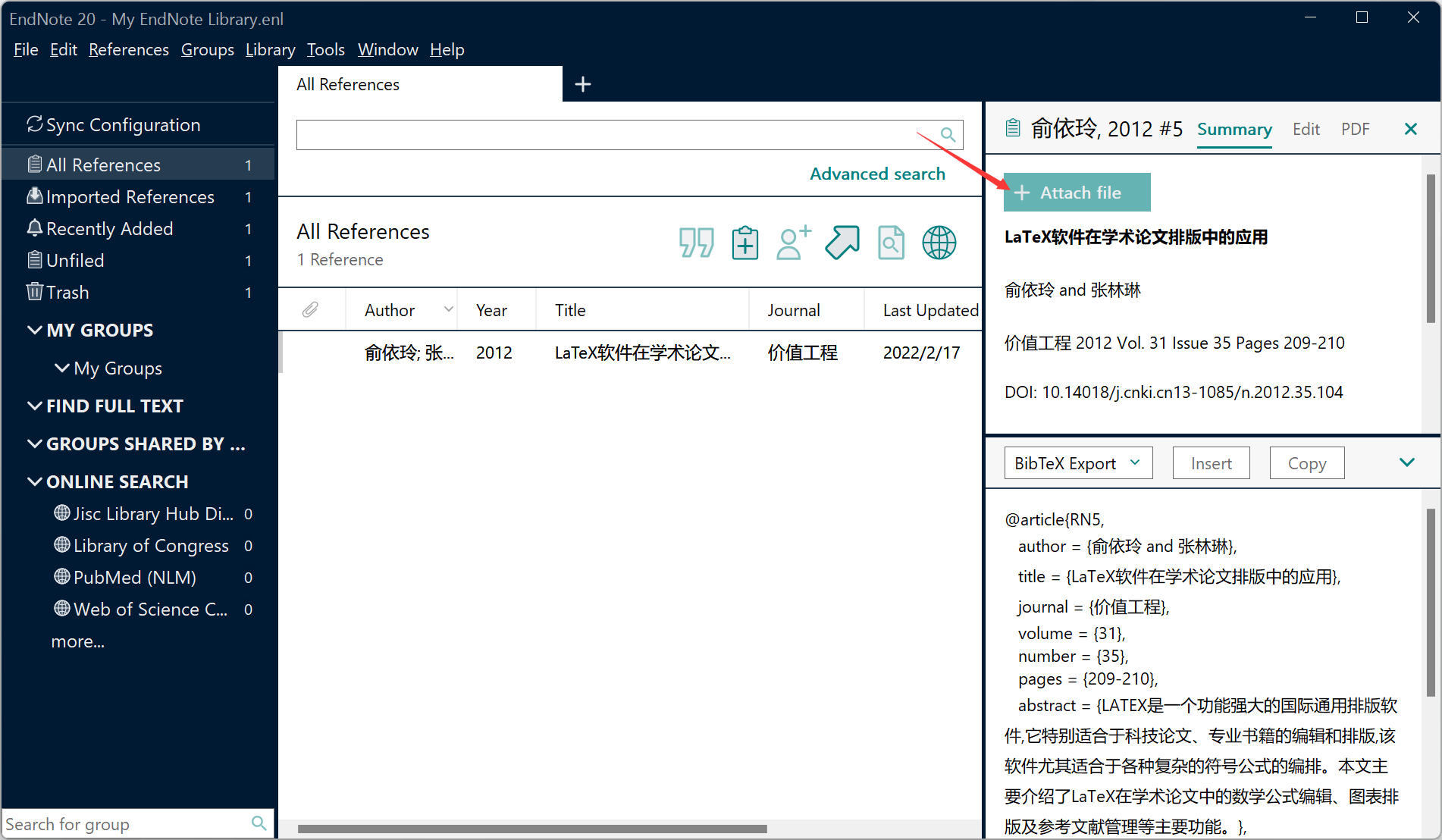1442x840 pixels.
Task: Switch to the Summary tab
Action: pyautogui.click(x=1234, y=129)
